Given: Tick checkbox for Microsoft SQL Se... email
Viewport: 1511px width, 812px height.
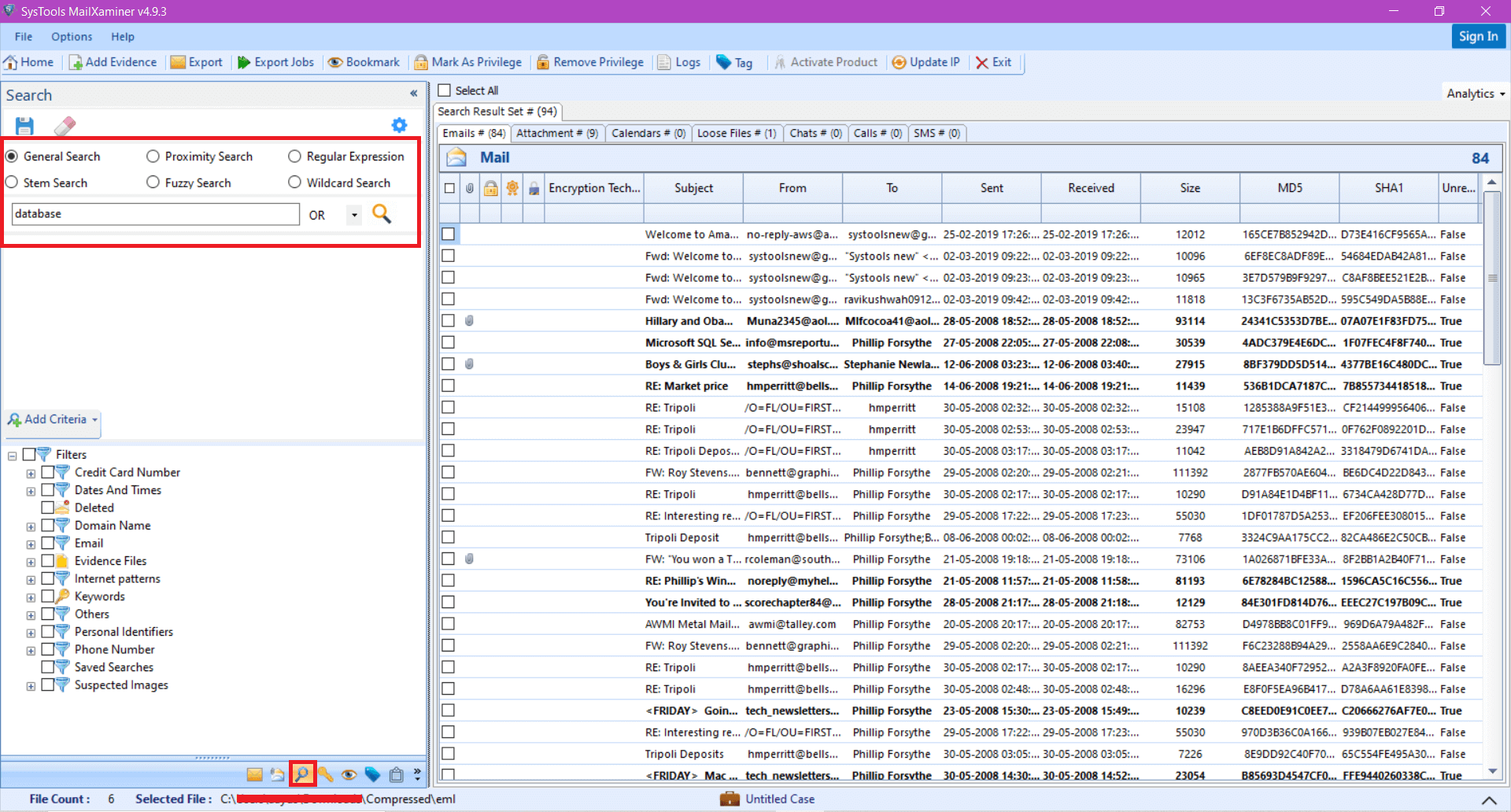Looking at the screenshot, I should tap(449, 342).
